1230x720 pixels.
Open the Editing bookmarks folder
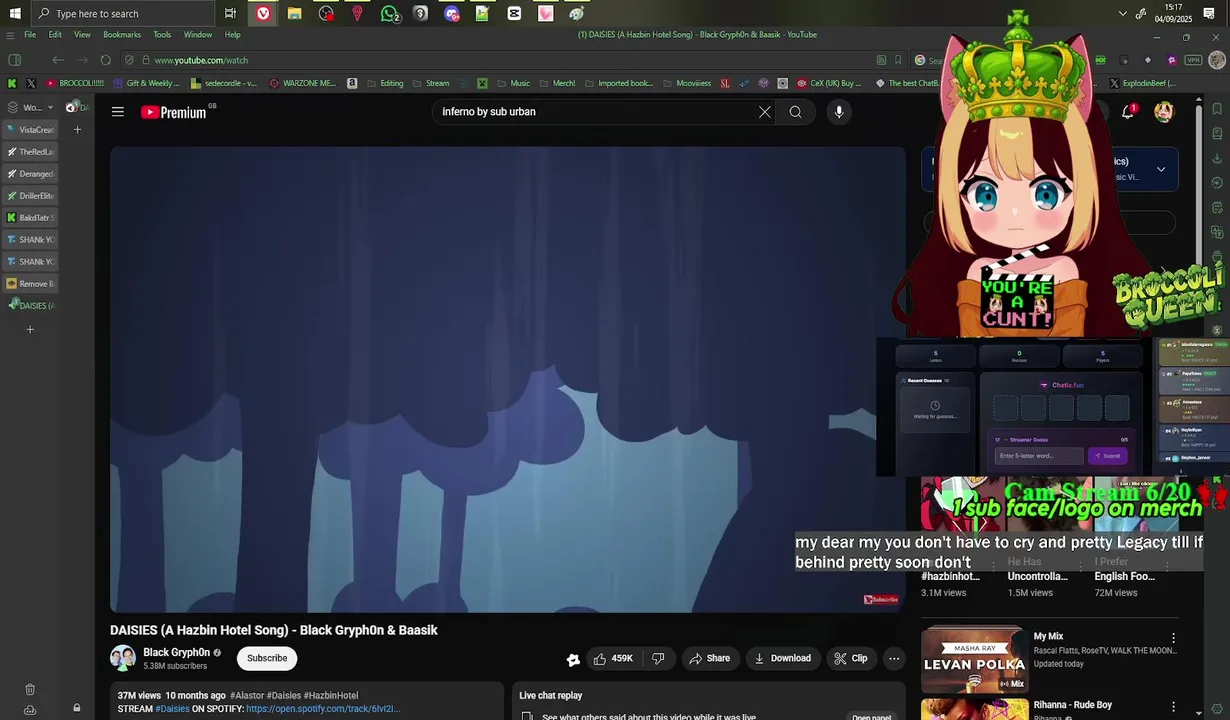pyautogui.click(x=385, y=84)
